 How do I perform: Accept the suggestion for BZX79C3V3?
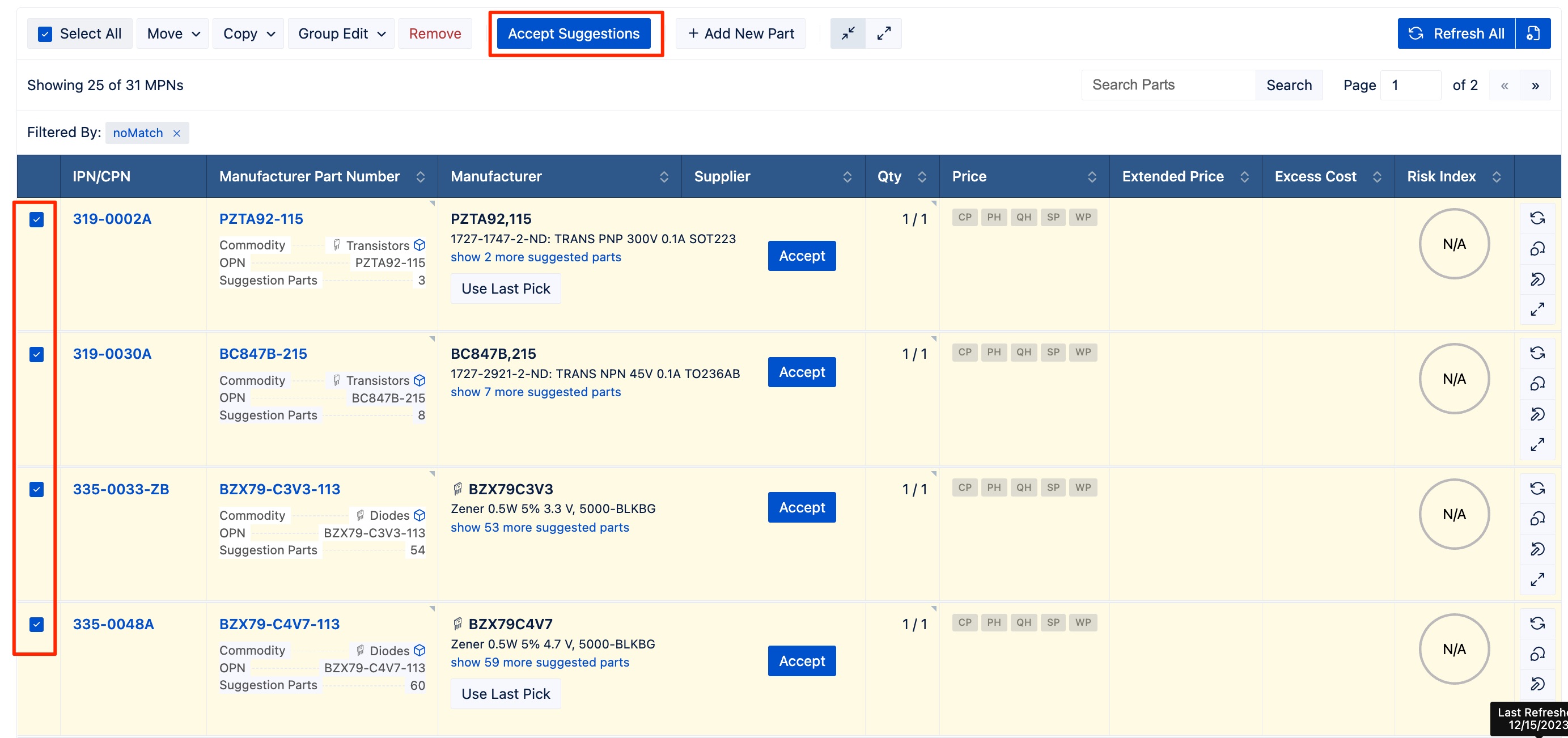coord(802,507)
